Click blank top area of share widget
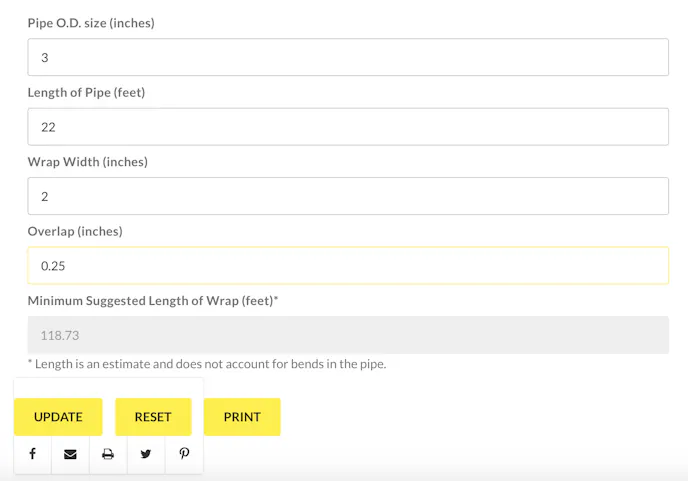Viewport: 688px width, 481px height. (108, 386)
